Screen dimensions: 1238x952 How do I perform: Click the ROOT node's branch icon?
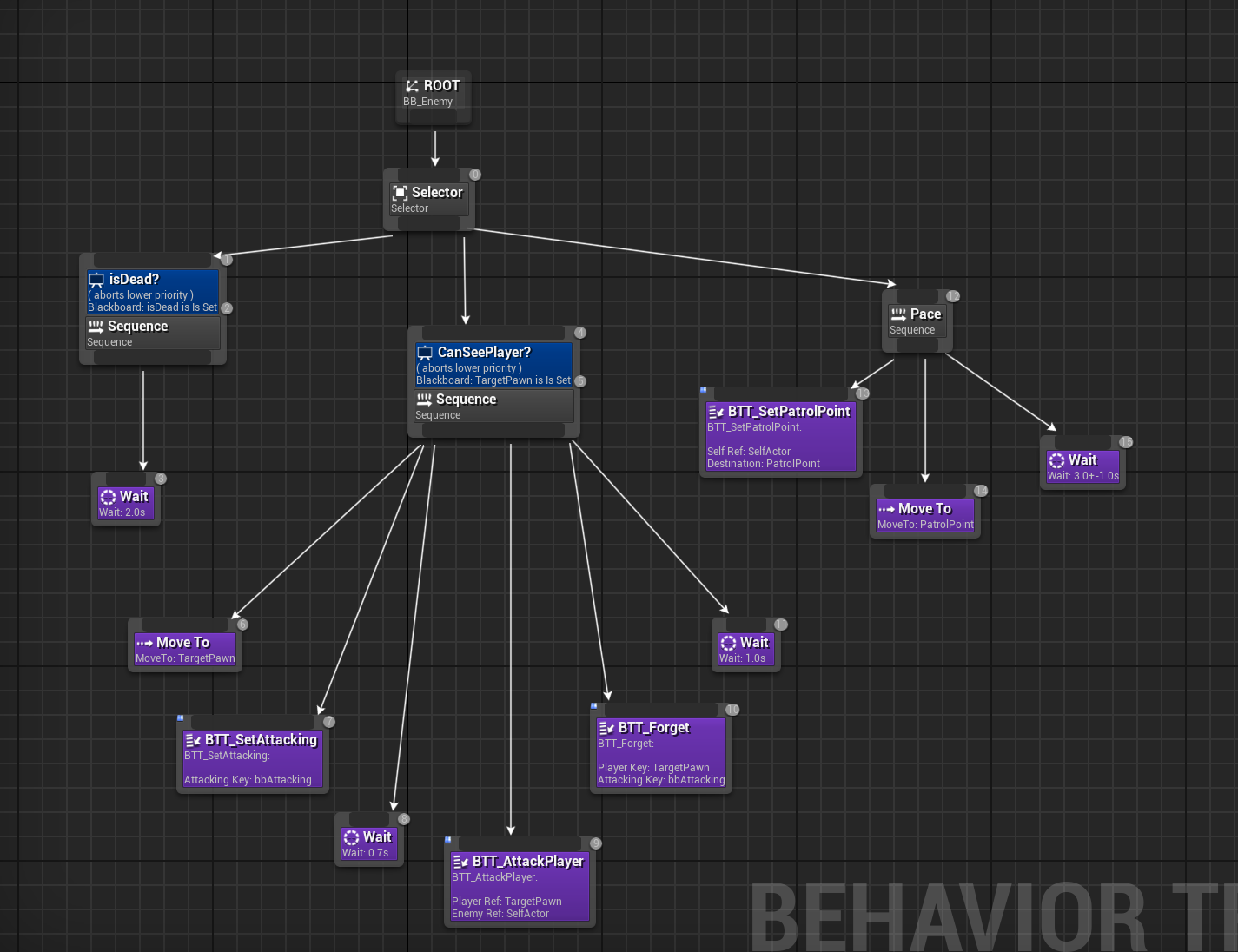point(413,86)
